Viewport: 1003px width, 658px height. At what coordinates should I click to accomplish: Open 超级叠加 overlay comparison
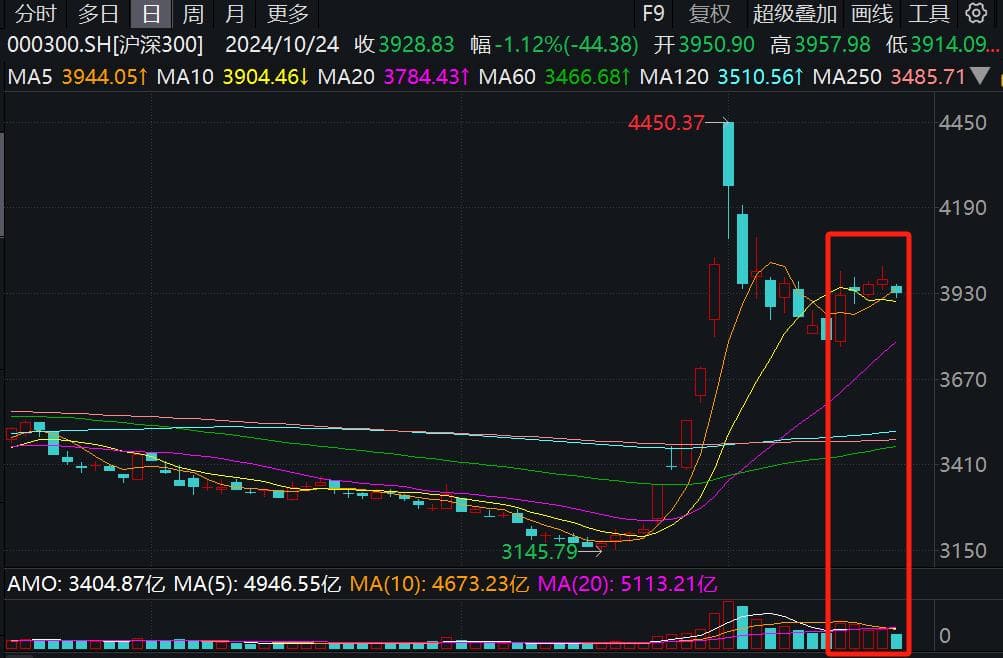tap(794, 13)
